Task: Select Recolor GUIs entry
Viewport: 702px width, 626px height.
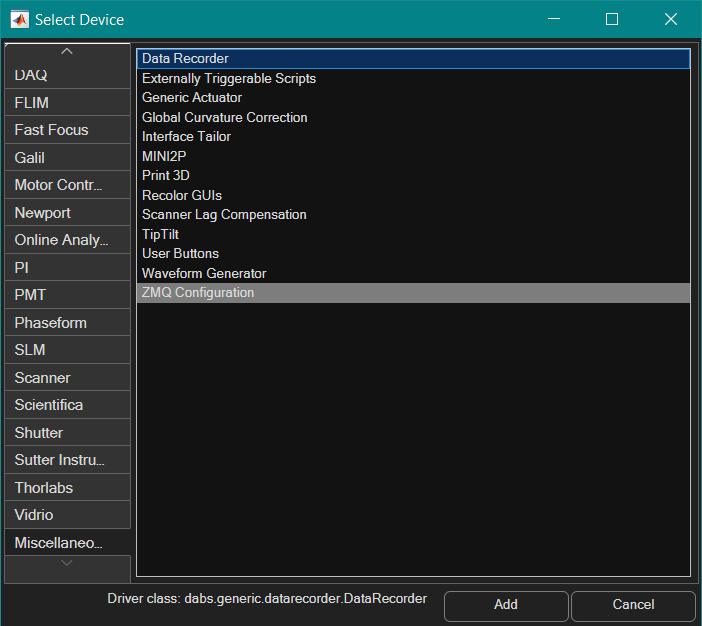Action: point(413,195)
